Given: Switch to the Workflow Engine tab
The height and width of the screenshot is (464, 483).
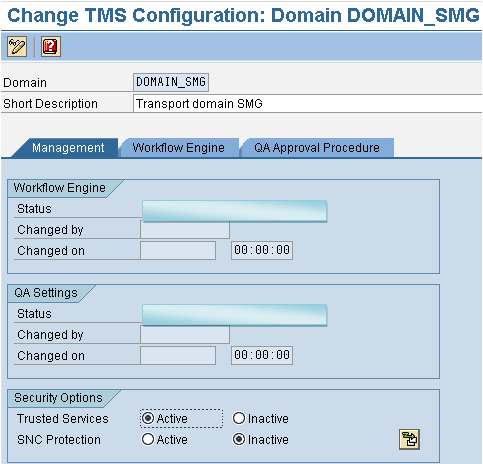Looking at the screenshot, I should tap(179, 148).
